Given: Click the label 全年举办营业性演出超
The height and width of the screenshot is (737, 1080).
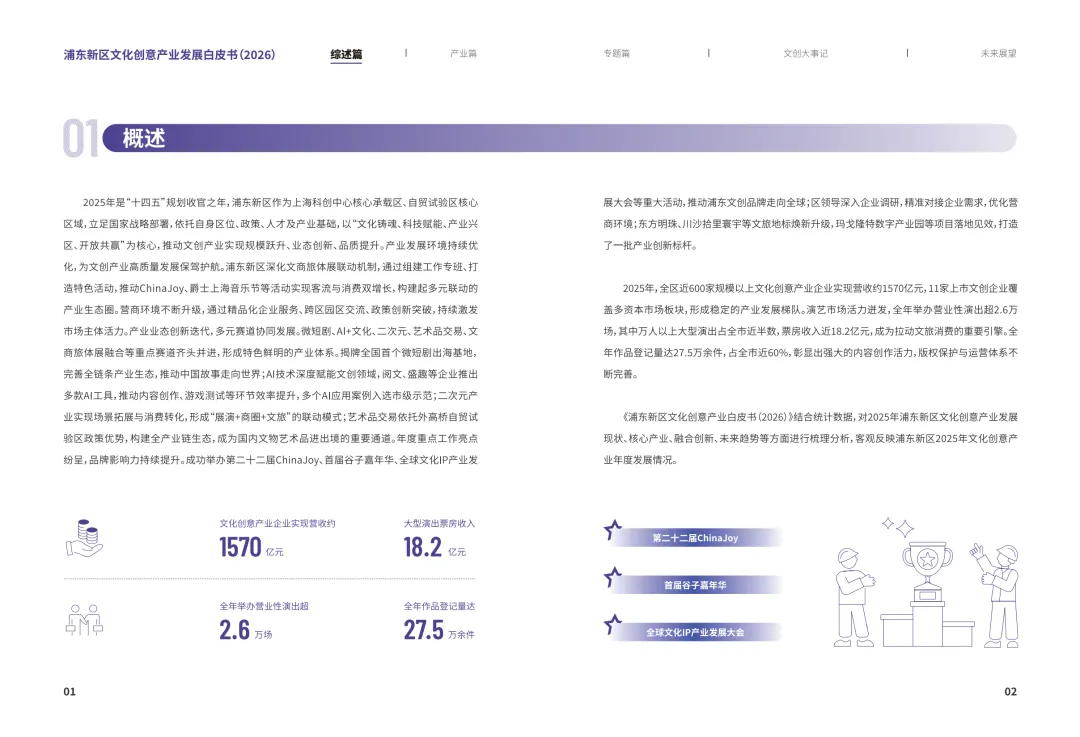Looking at the screenshot, I should pos(264,606).
